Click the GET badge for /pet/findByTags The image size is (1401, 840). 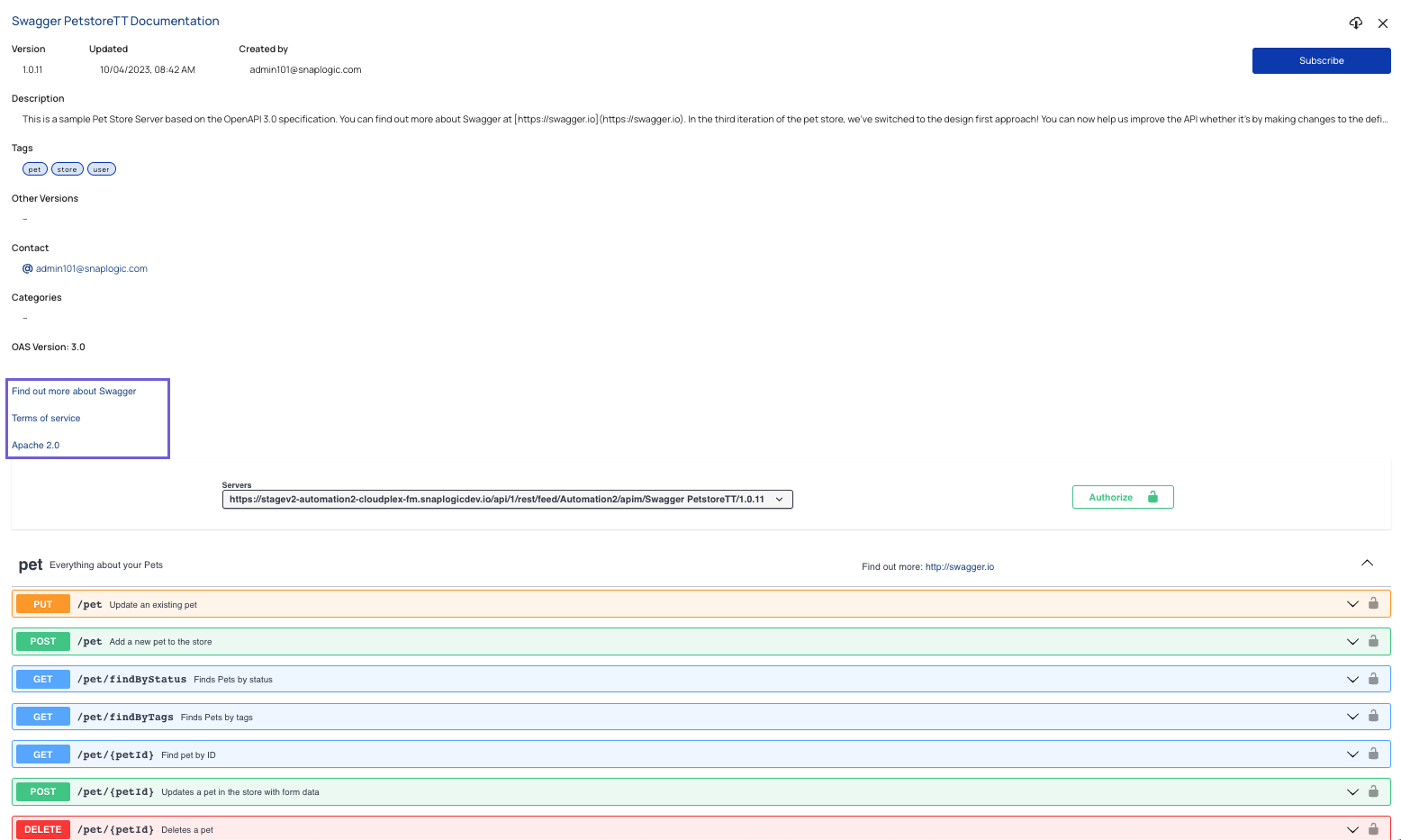click(x=43, y=717)
